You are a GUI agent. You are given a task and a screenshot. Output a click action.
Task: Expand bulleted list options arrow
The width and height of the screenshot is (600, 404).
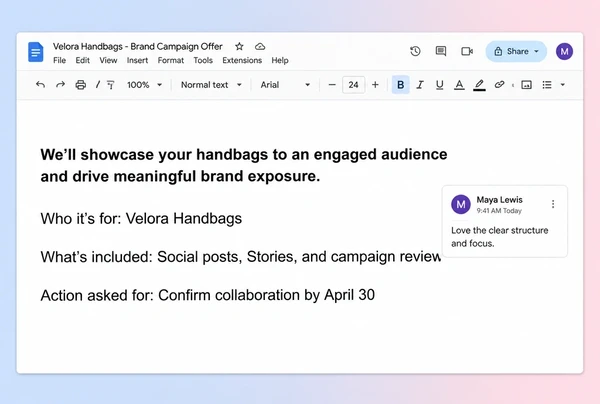(562, 85)
